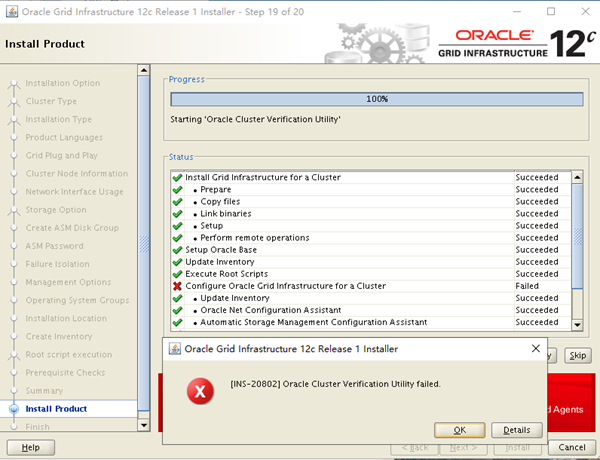Select the Network Interface Usage step
The image size is (600, 460).
pos(75,192)
